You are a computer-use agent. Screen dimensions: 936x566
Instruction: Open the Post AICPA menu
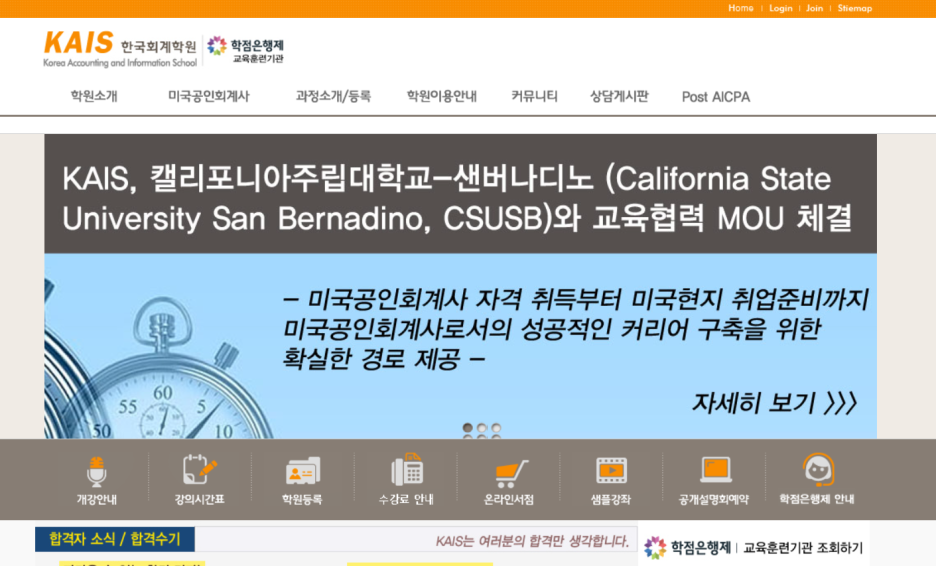pos(716,97)
